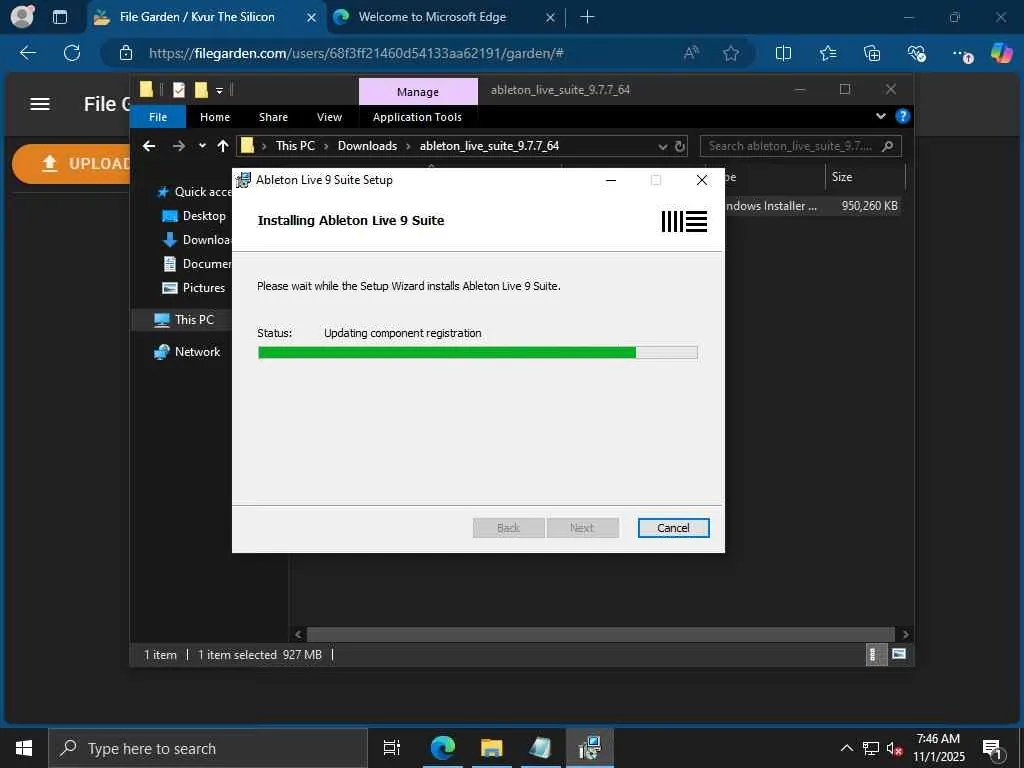Viewport: 1024px width, 768px height.
Task: Open a new Edge tab
Action: tap(587, 17)
